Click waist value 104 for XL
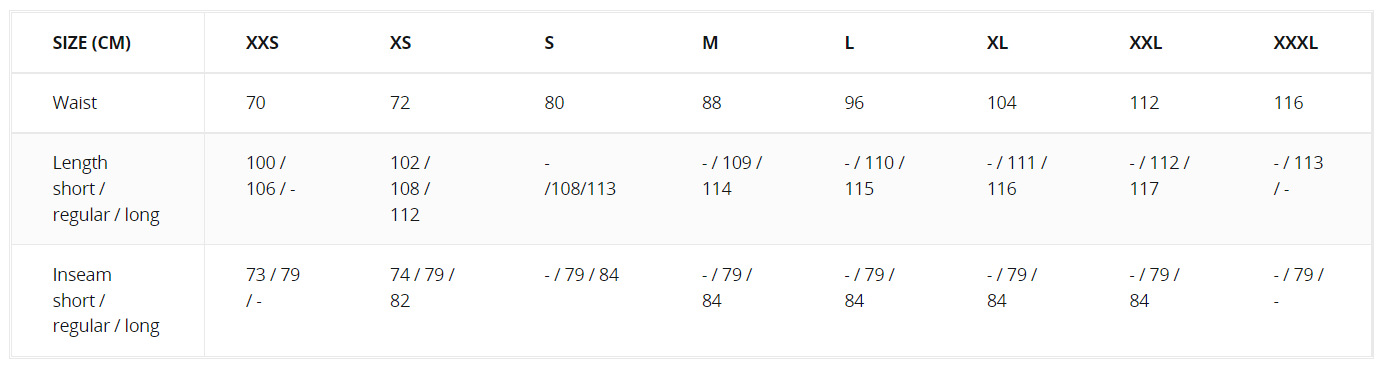 pyautogui.click(x=1002, y=103)
